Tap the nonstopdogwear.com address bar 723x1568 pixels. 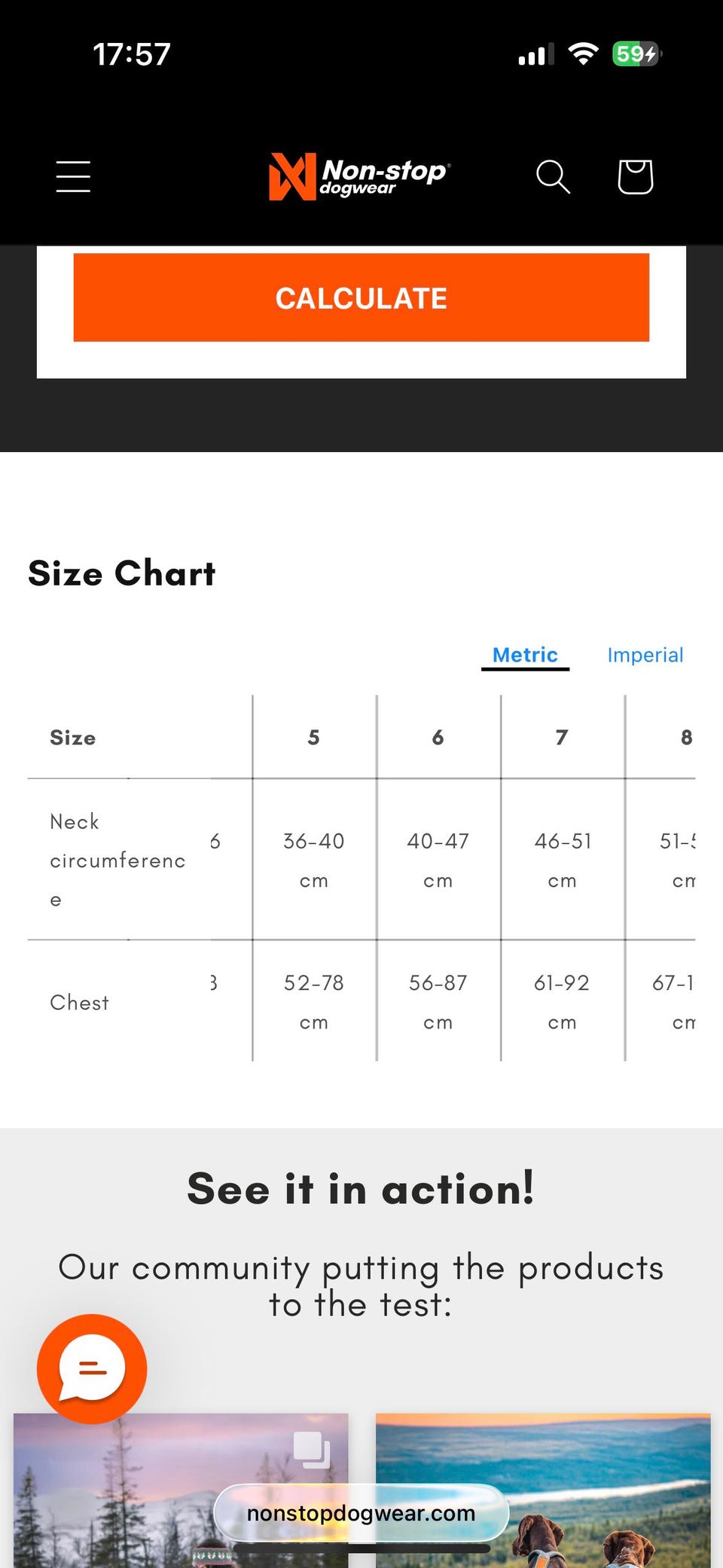coord(361,1513)
